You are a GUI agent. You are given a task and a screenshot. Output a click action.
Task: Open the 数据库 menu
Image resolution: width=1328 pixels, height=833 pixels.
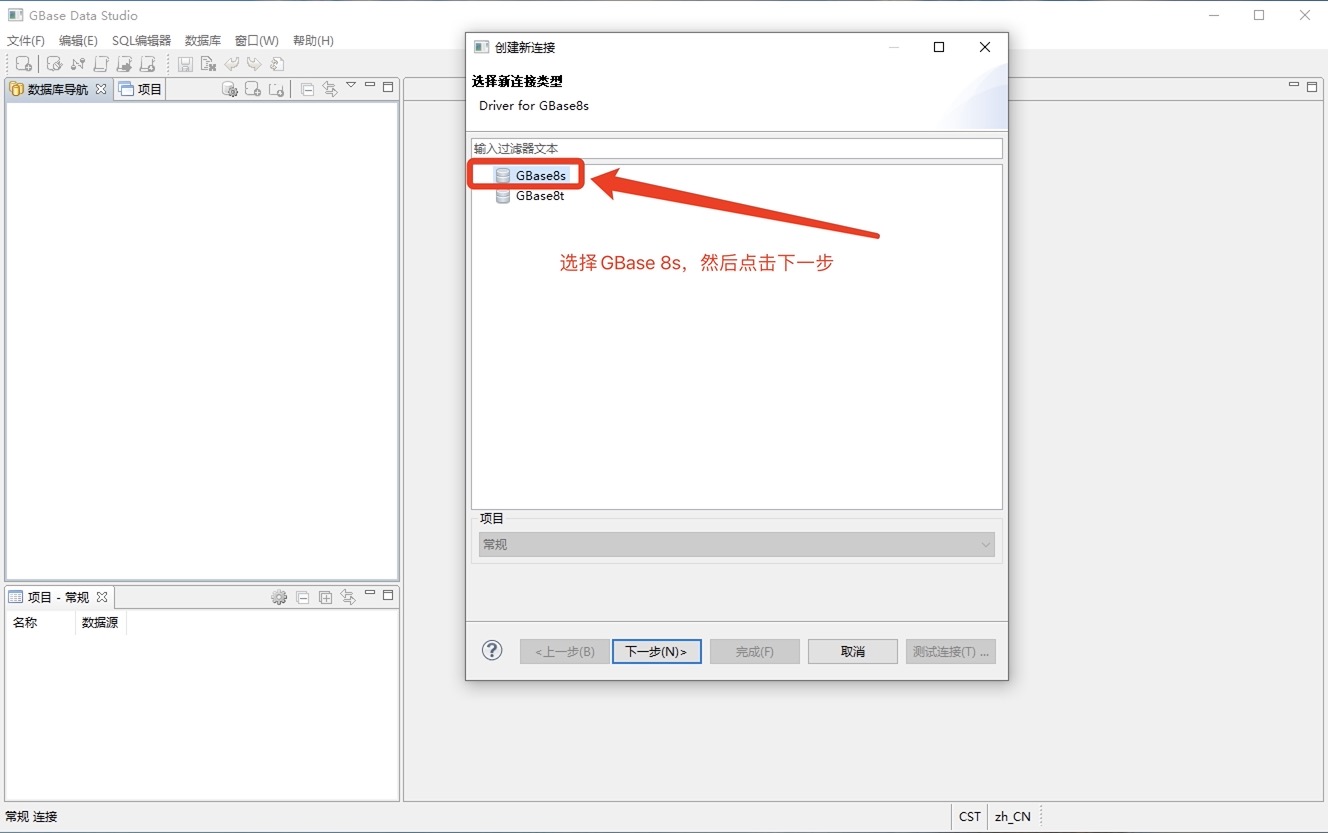pyautogui.click(x=203, y=41)
